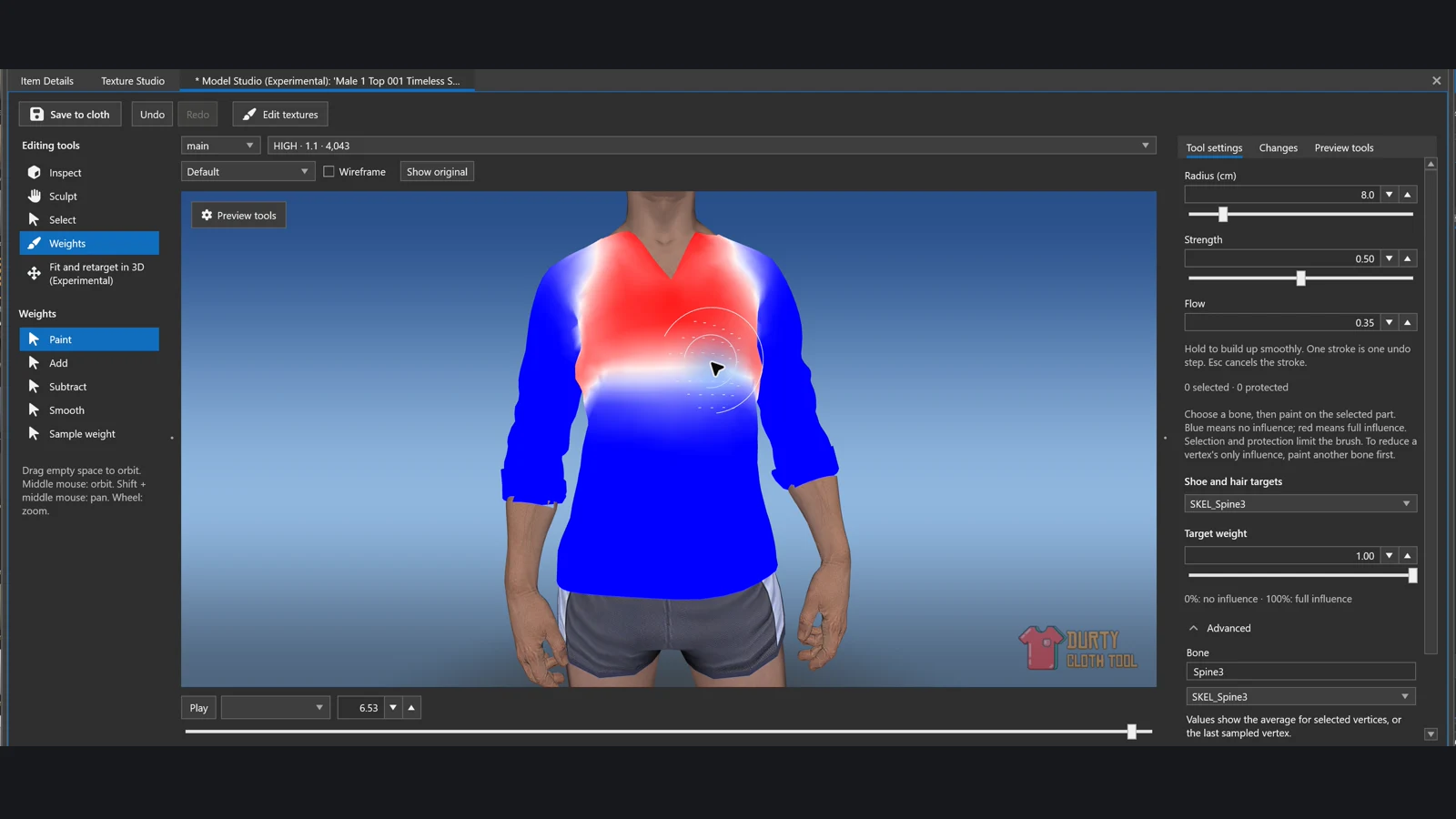Screen dimensions: 1456x819
Task: Open Shoe and hair targets SKEL_Spine3 dropdown
Action: [x=1300, y=503]
